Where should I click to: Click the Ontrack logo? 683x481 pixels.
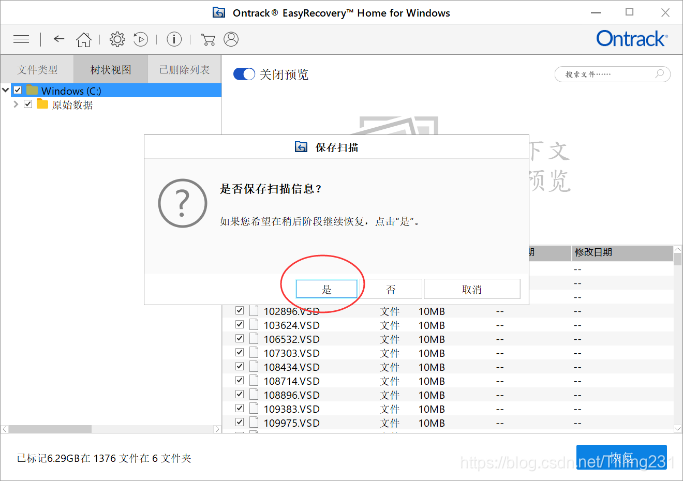632,39
